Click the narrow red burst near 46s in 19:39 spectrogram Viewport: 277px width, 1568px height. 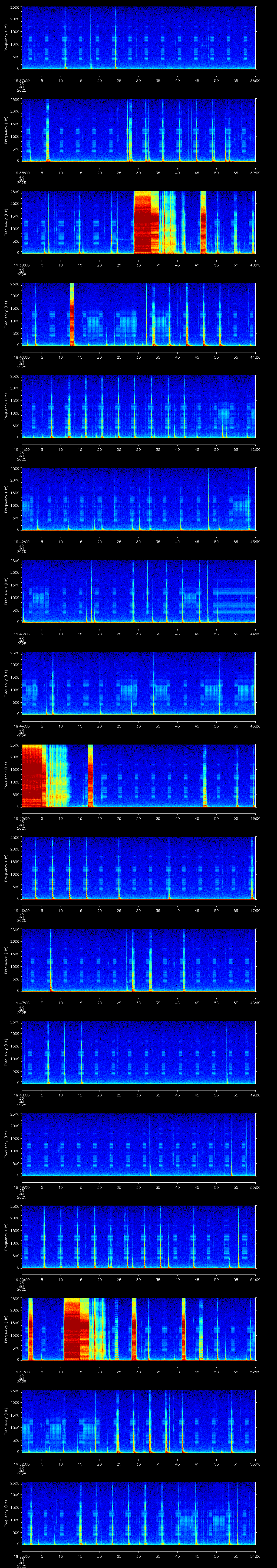(x=203, y=222)
